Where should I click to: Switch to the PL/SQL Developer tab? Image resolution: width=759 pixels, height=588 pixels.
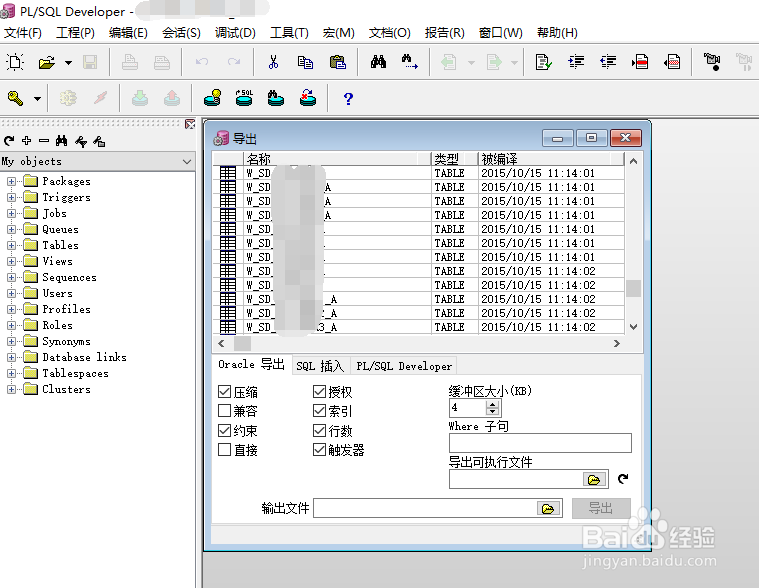tap(404, 366)
